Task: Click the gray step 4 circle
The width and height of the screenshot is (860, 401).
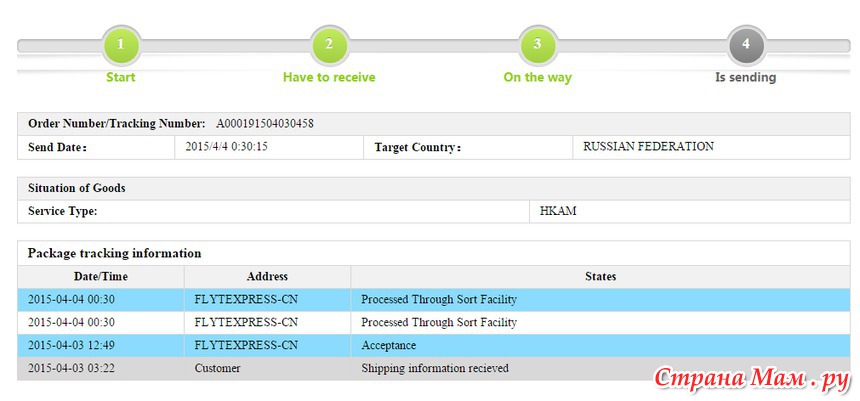Action: (746, 45)
